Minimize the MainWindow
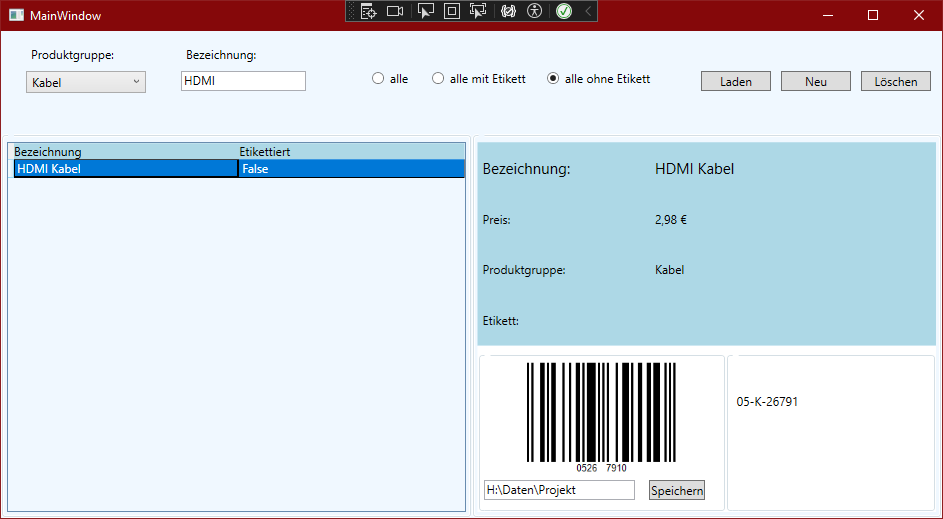This screenshot has width=943, height=519. 828,16
